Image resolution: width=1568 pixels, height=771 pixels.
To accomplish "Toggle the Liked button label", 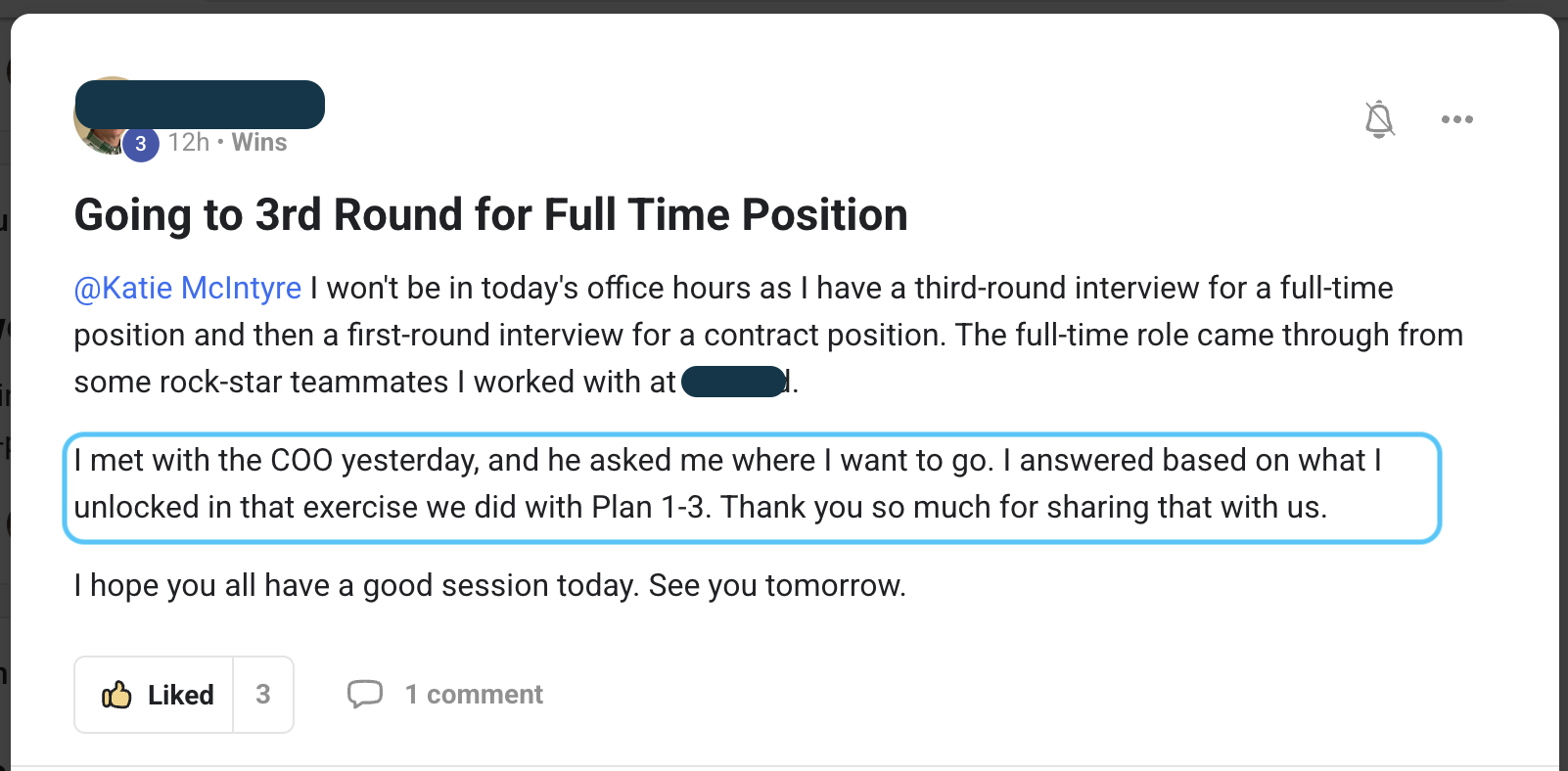I will (181, 695).
